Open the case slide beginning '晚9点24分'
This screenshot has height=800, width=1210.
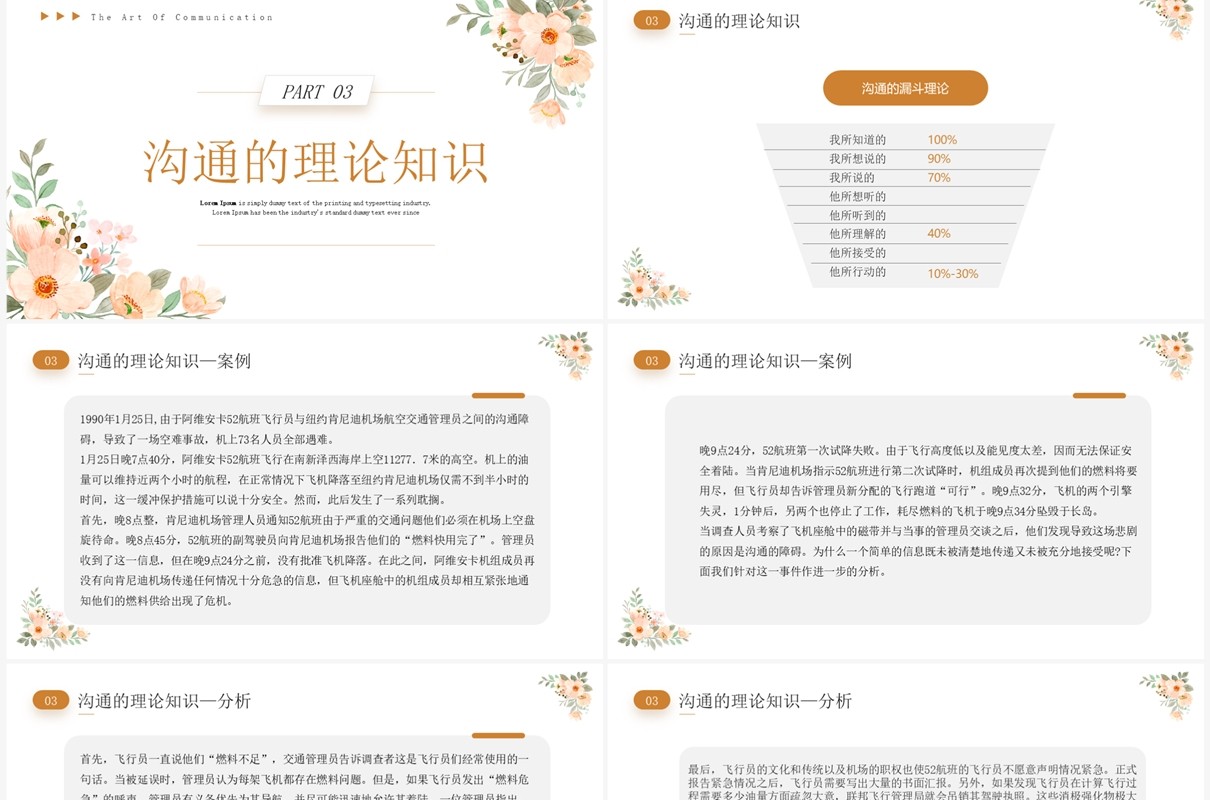(906, 491)
